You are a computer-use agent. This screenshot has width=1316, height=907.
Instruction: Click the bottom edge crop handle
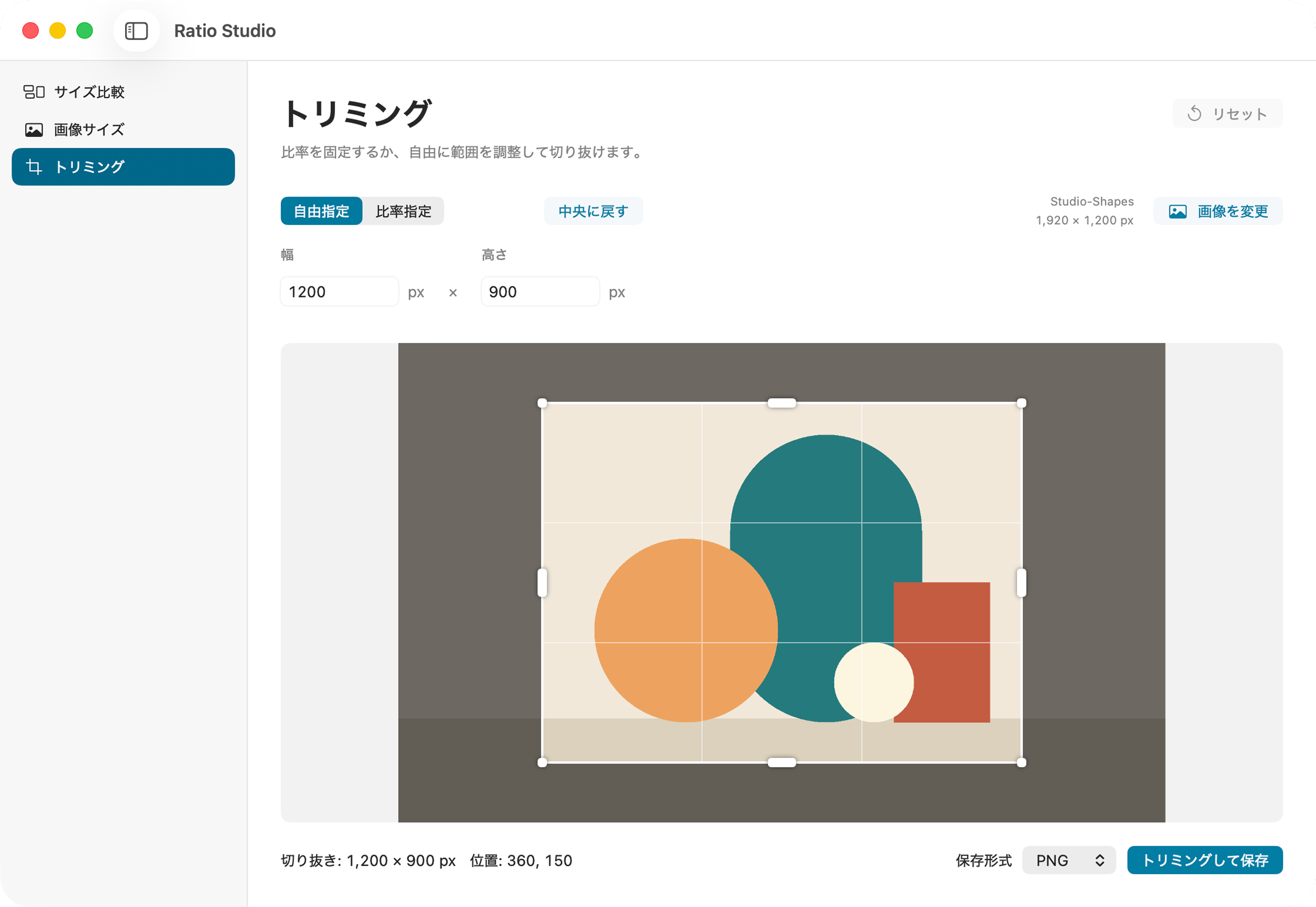pos(782,763)
